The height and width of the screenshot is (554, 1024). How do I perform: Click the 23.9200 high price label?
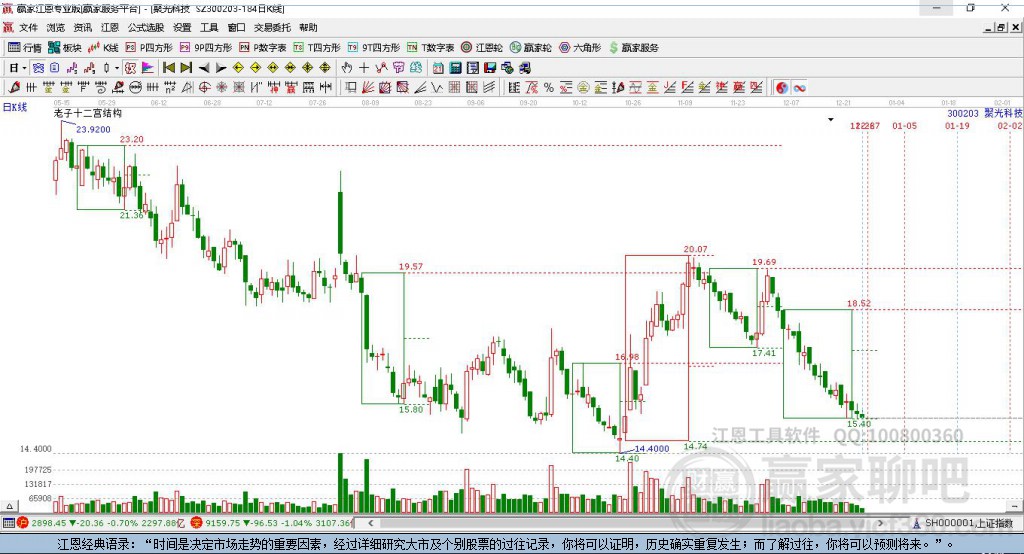pyautogui.click(x=93, y=129)
